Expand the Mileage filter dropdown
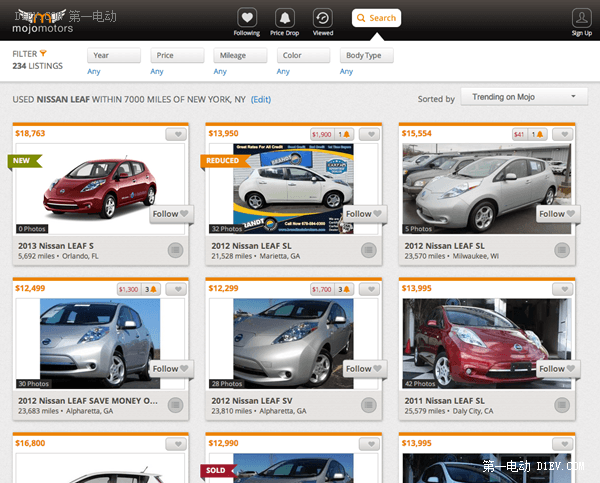The width and height of the screenshot is (600, 483). (240, 55)
